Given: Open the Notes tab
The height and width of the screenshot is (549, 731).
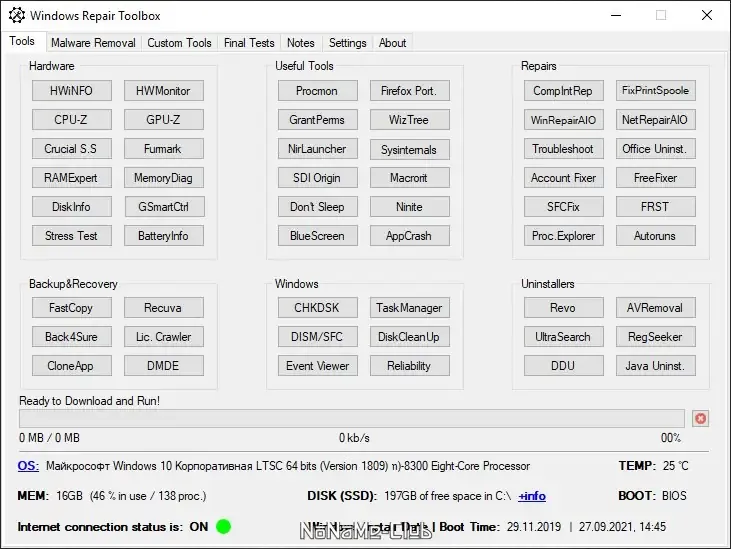Looking at the screenshot, I should click(301, 43).
